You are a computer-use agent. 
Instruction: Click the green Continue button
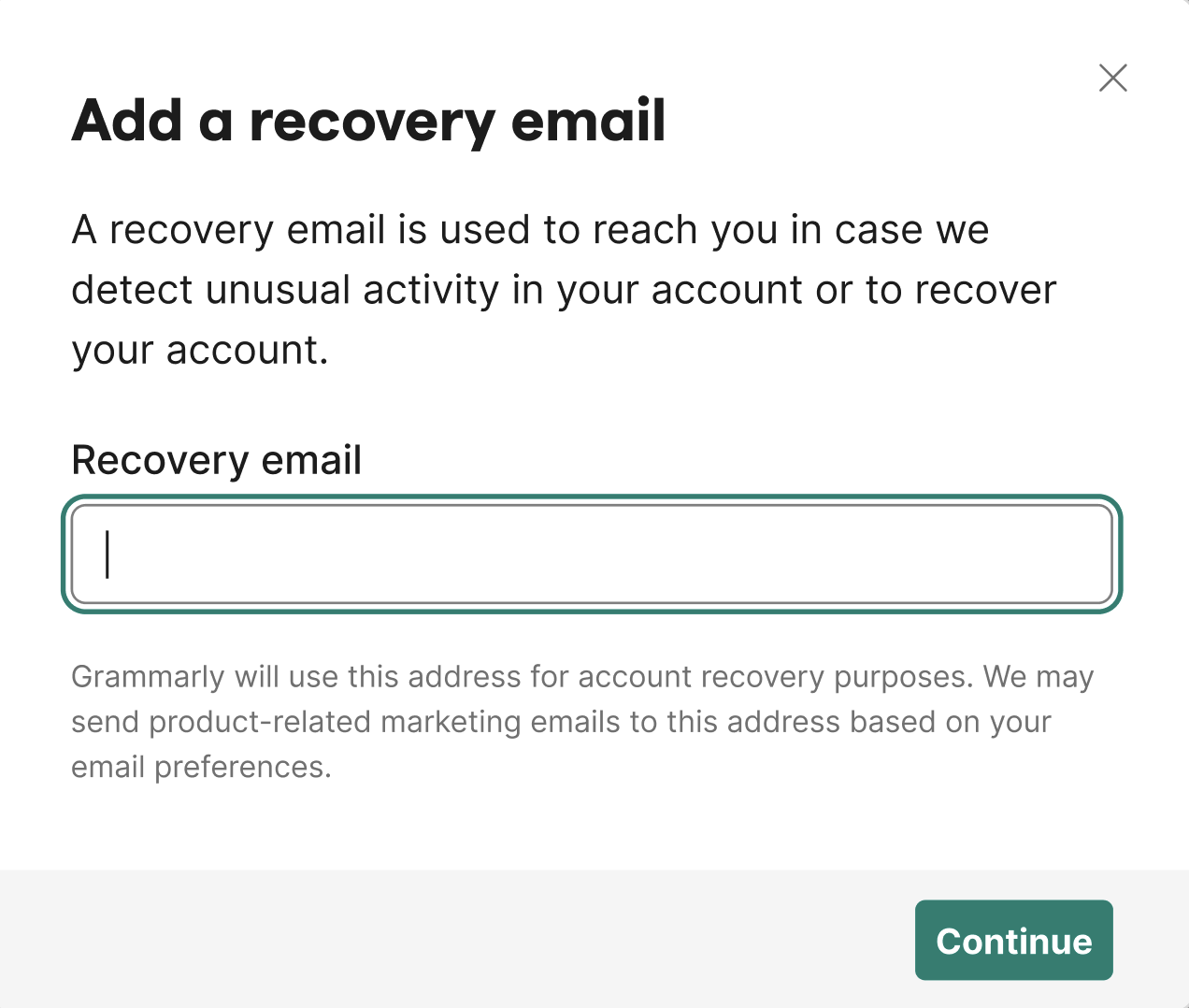coord(1013,940)
